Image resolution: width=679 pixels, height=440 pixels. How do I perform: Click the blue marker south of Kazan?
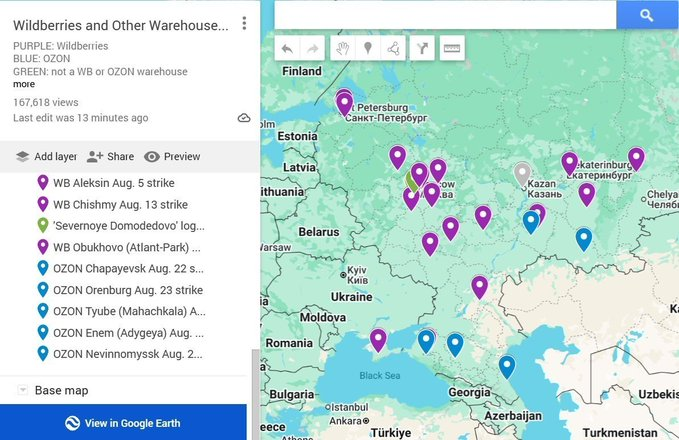click(531, 221)
